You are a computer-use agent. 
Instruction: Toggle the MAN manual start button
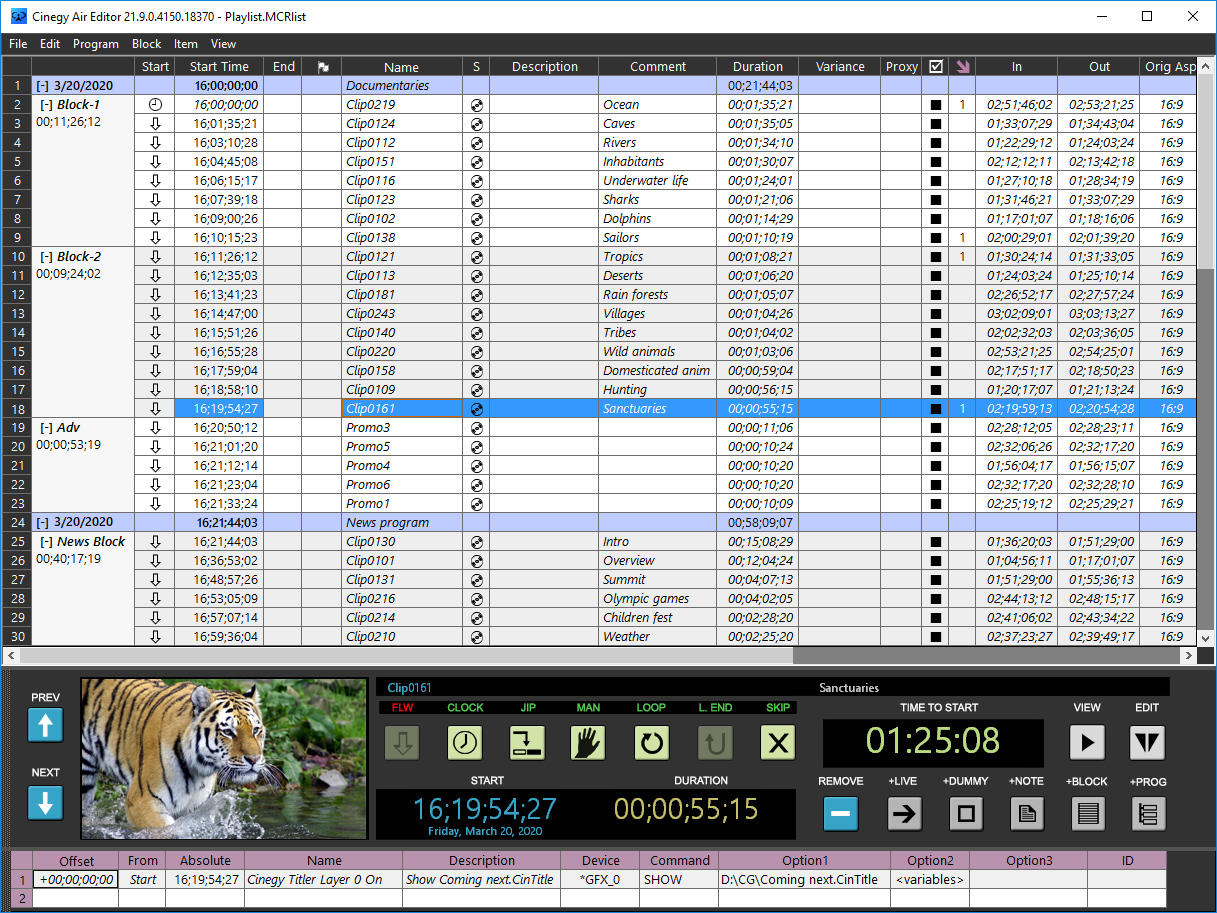pos(589,742)
